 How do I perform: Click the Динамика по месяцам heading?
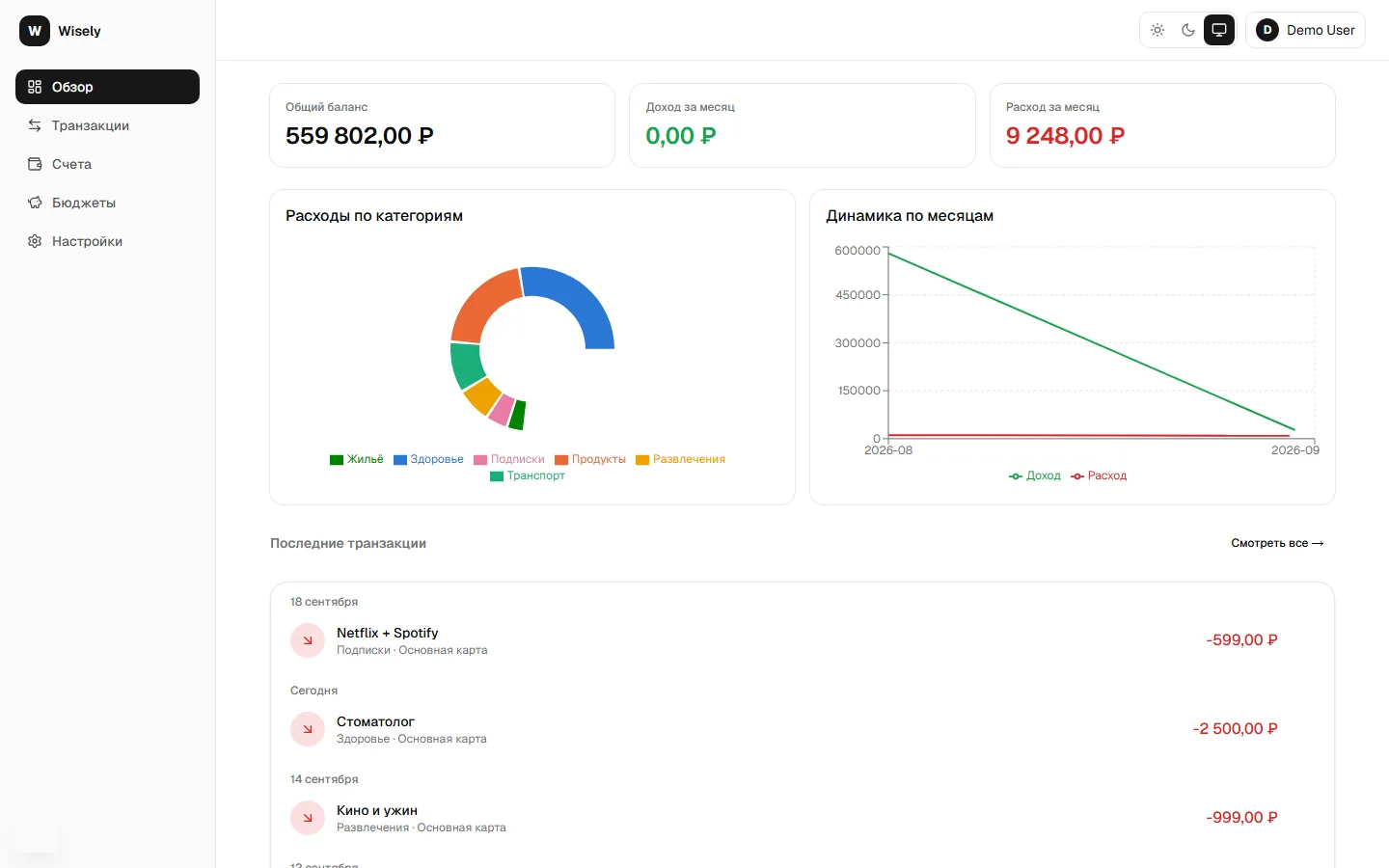tap(910, 216)
